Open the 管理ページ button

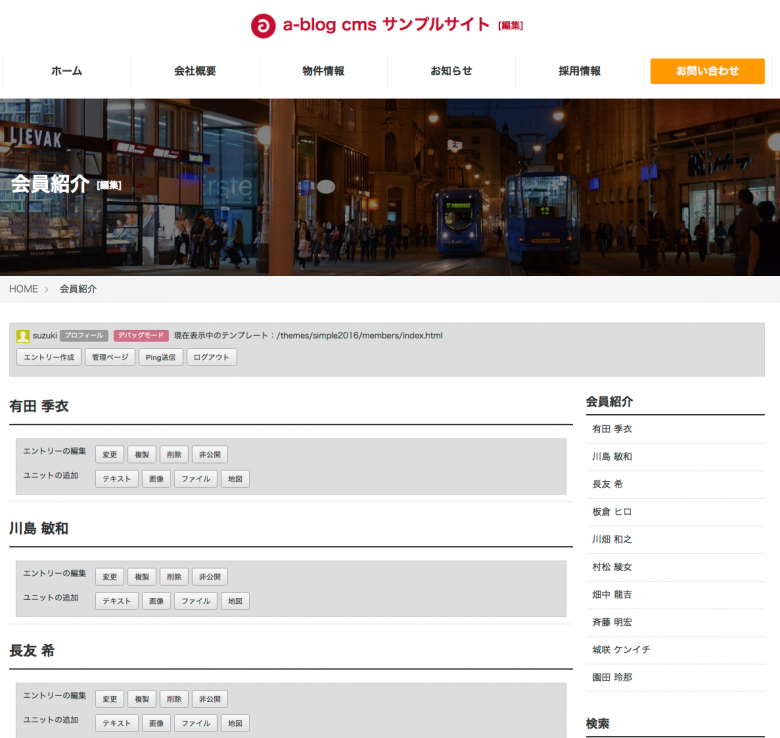pyautogui.click(x=109, y=357)
